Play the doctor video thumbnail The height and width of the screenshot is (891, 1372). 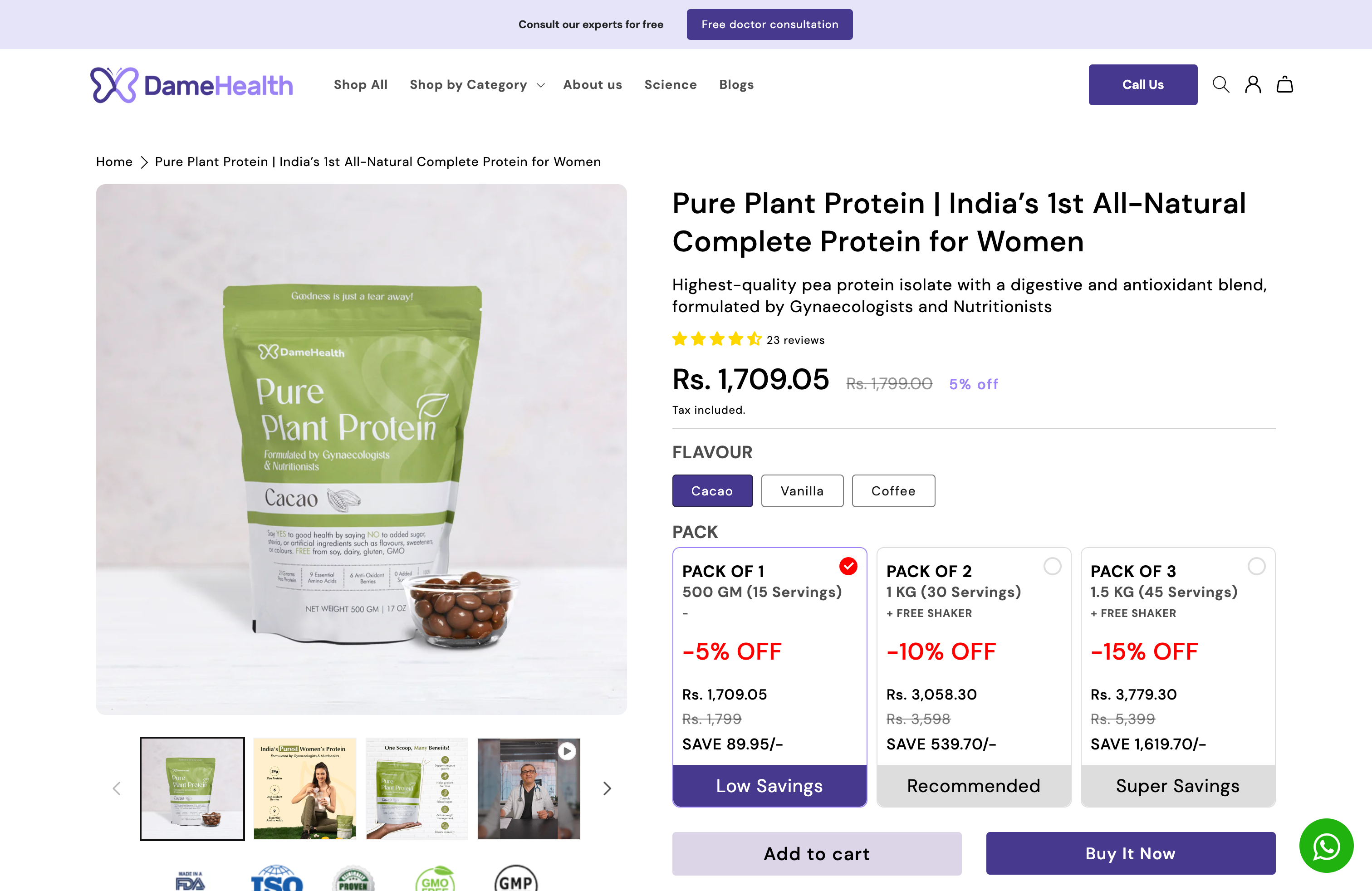coord(529,788)
